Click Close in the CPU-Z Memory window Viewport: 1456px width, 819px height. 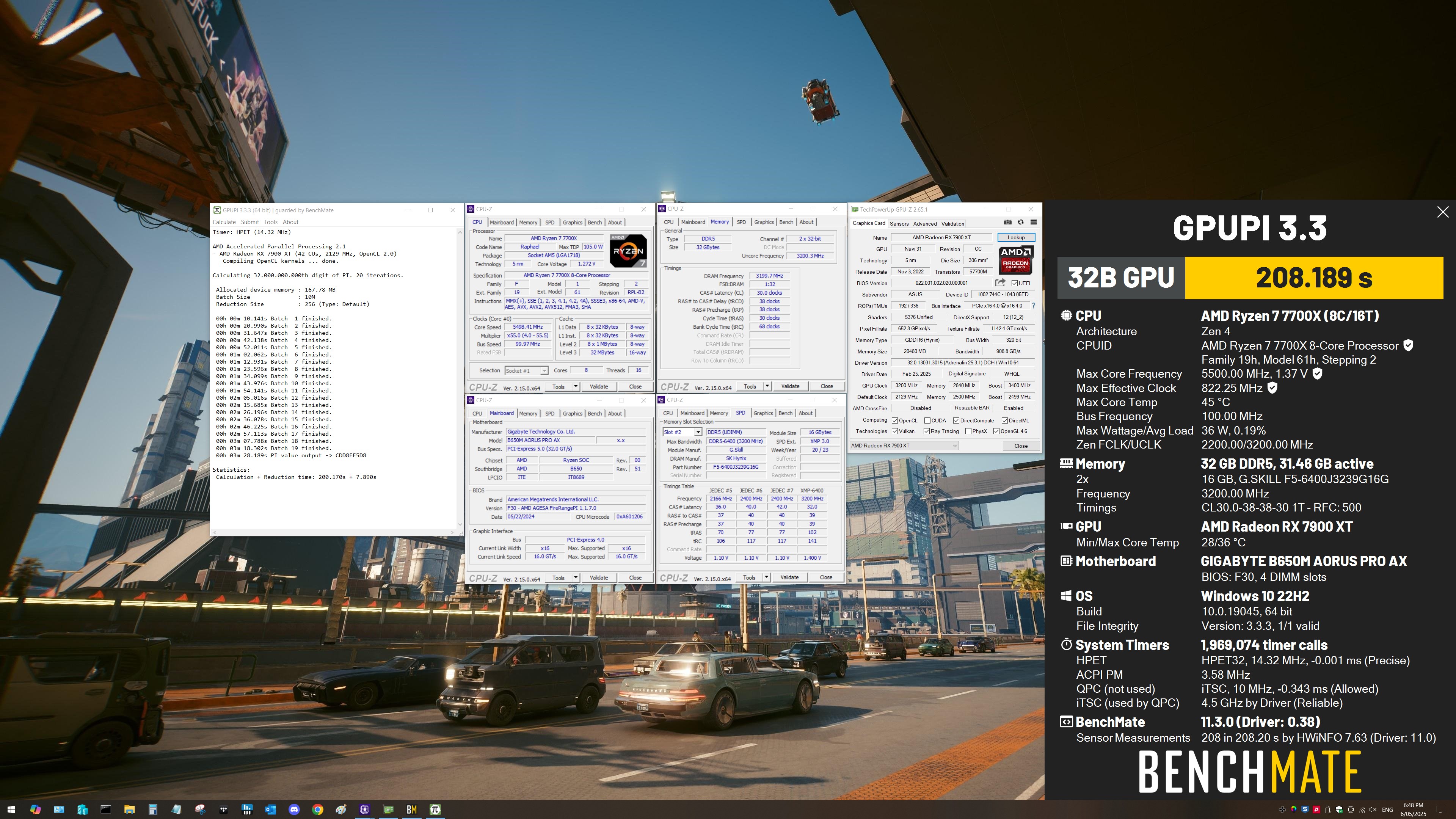(827, 386)
